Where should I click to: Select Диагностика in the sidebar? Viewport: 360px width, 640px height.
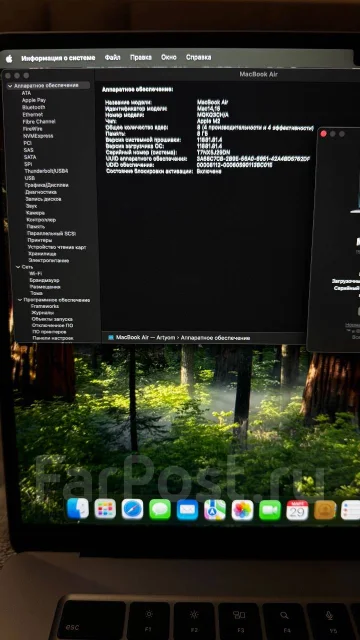coord(41,192)
